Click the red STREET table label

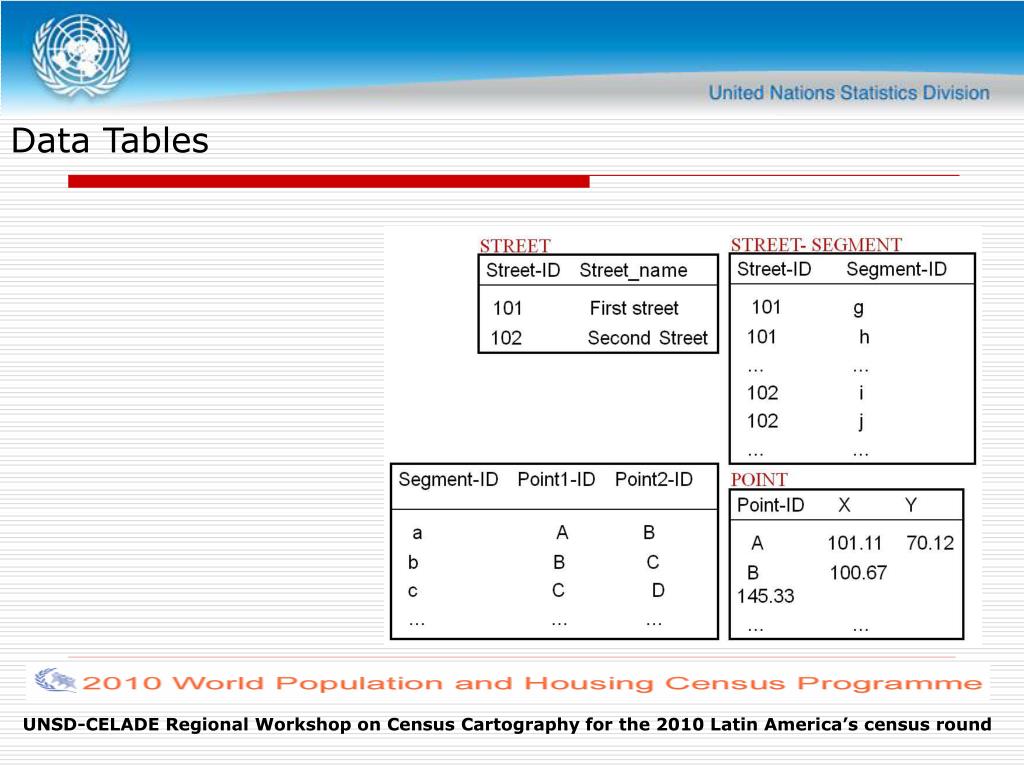[x=515, y=246]
